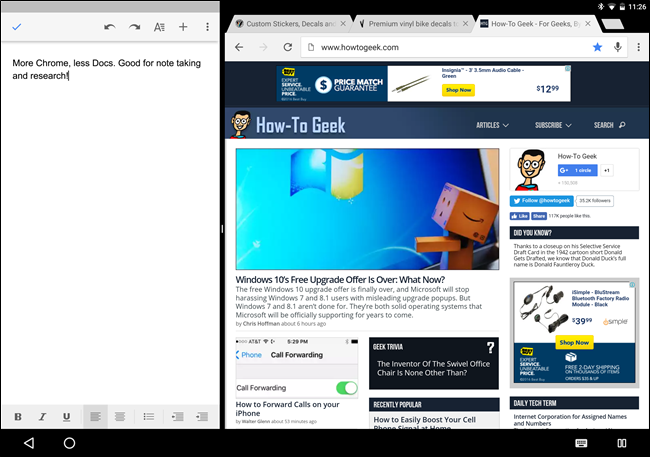This screenshot has height=457, width=650.
Task: Toggle bold formatting in Docs
Action: pyautogui.click(x=18, y=416)
